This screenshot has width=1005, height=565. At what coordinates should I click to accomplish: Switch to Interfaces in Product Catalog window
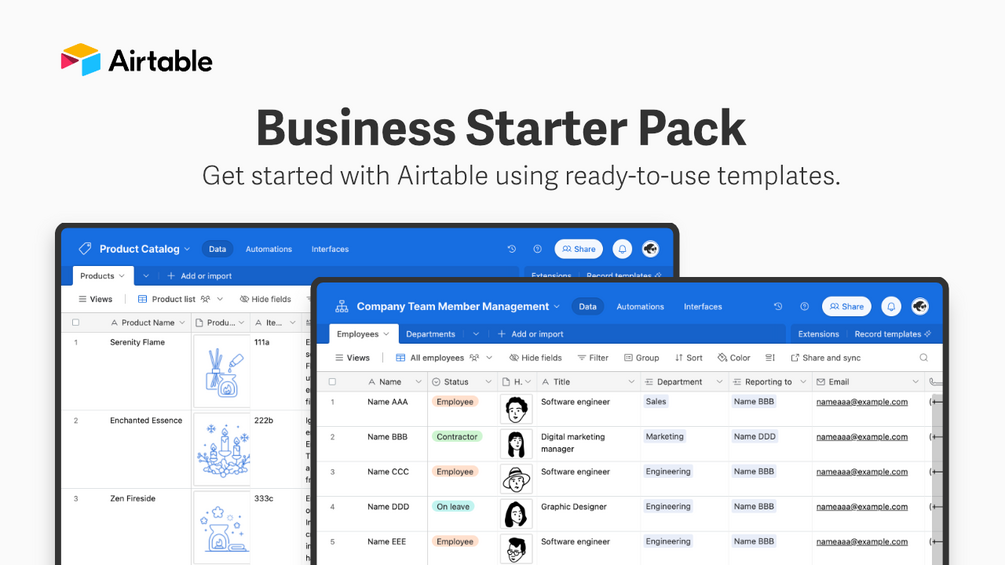pyautogui.click(x=330, y=249)
